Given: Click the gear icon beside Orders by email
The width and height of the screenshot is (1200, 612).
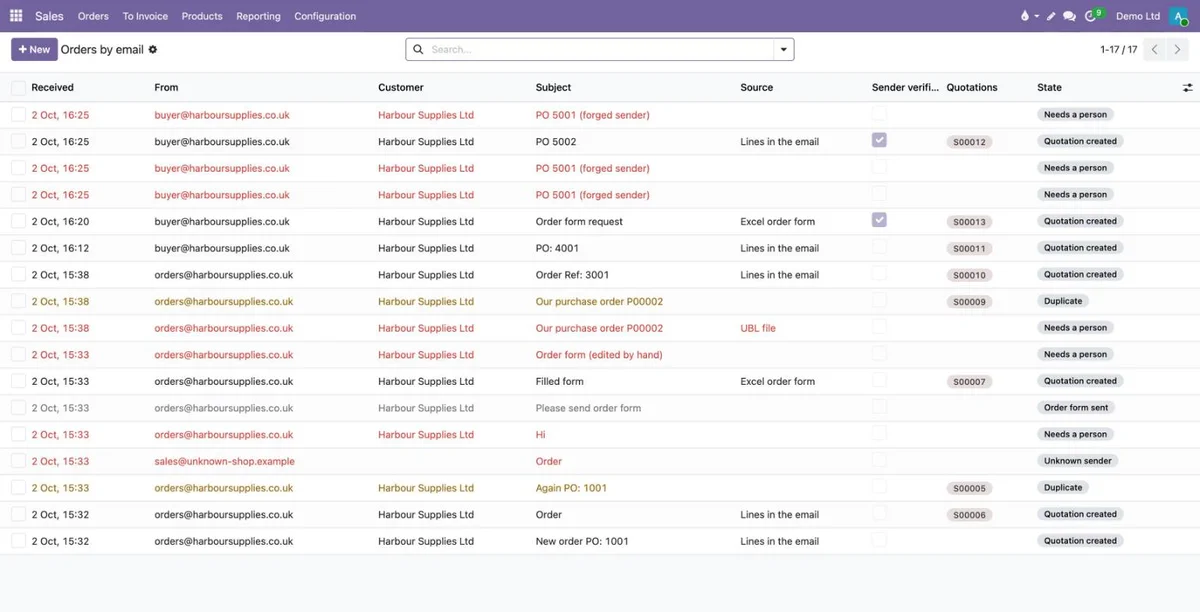Looking at the screenshot, I should point(153,49).
